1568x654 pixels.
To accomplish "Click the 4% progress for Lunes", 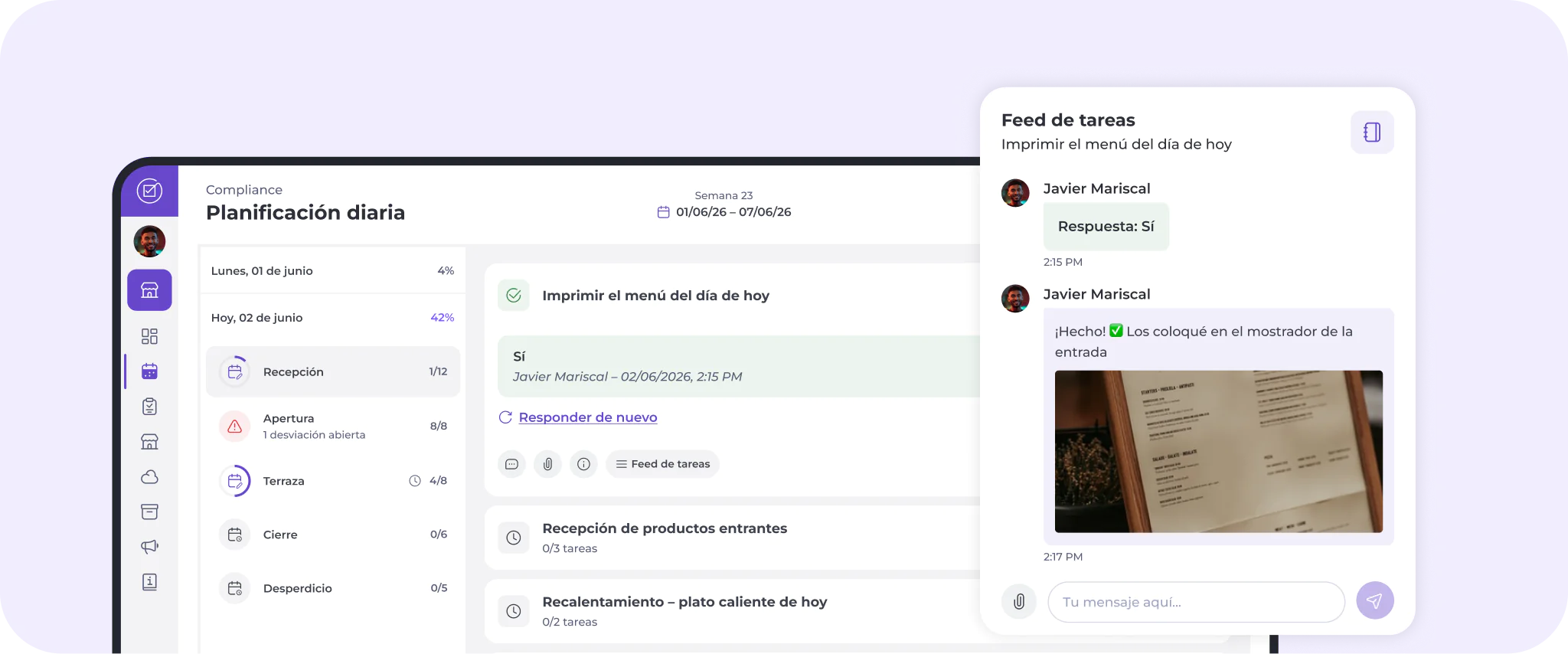I will (x=446, y=270).
